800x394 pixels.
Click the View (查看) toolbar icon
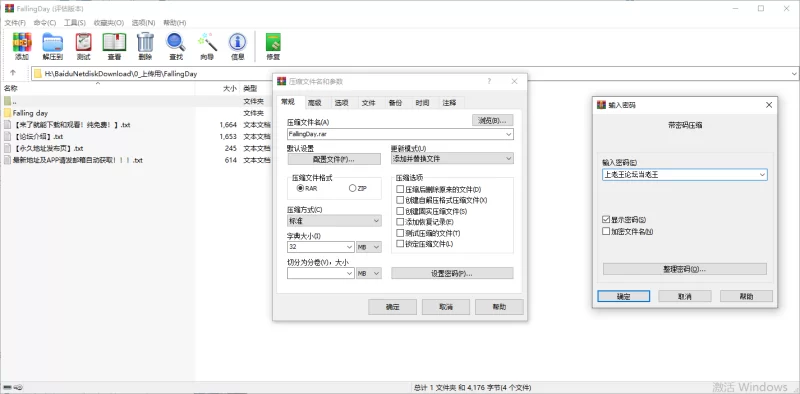tap(114, 46)
